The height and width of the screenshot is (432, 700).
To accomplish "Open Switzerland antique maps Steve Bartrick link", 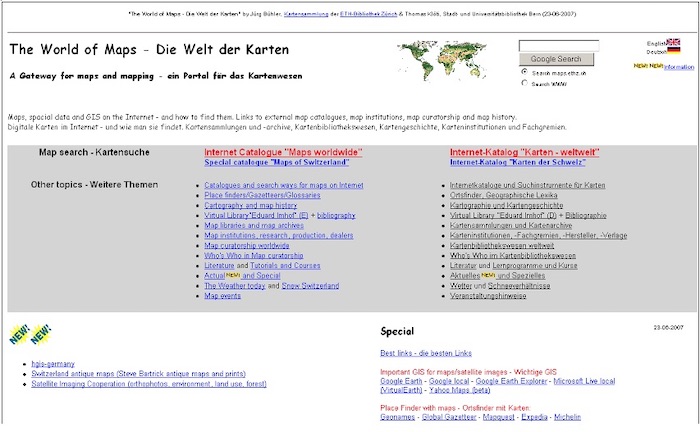I will pos(138,374).
